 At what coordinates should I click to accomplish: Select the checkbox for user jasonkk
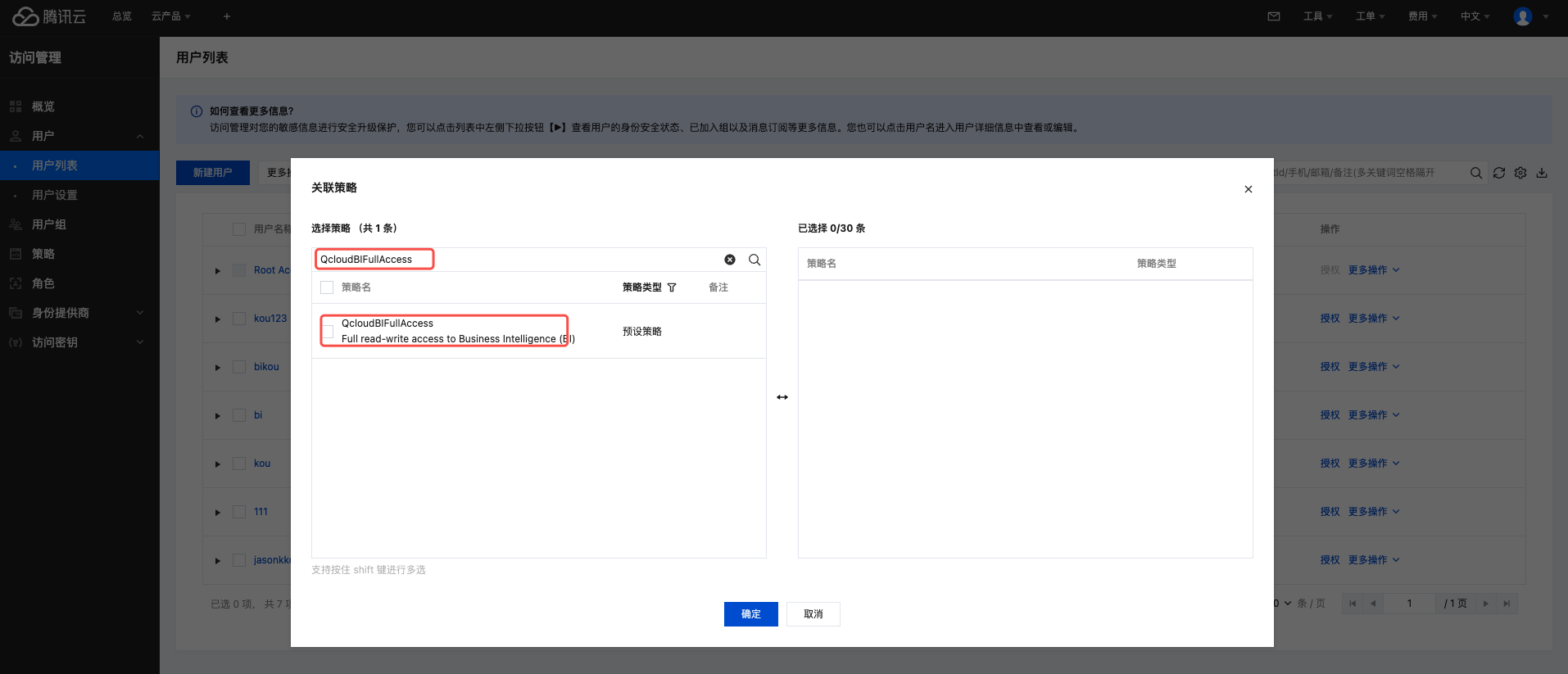click(239, 560)
